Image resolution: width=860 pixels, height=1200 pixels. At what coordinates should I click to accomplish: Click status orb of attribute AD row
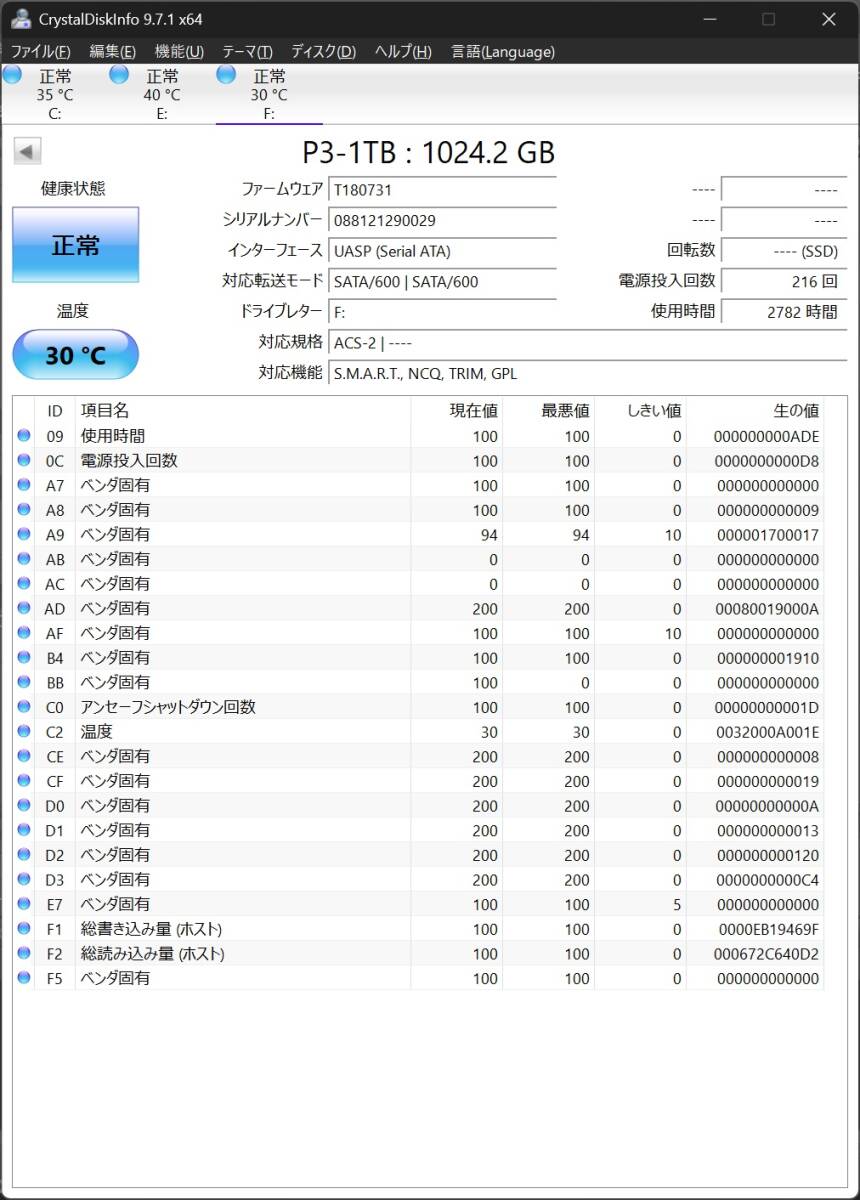coord(24,608)
